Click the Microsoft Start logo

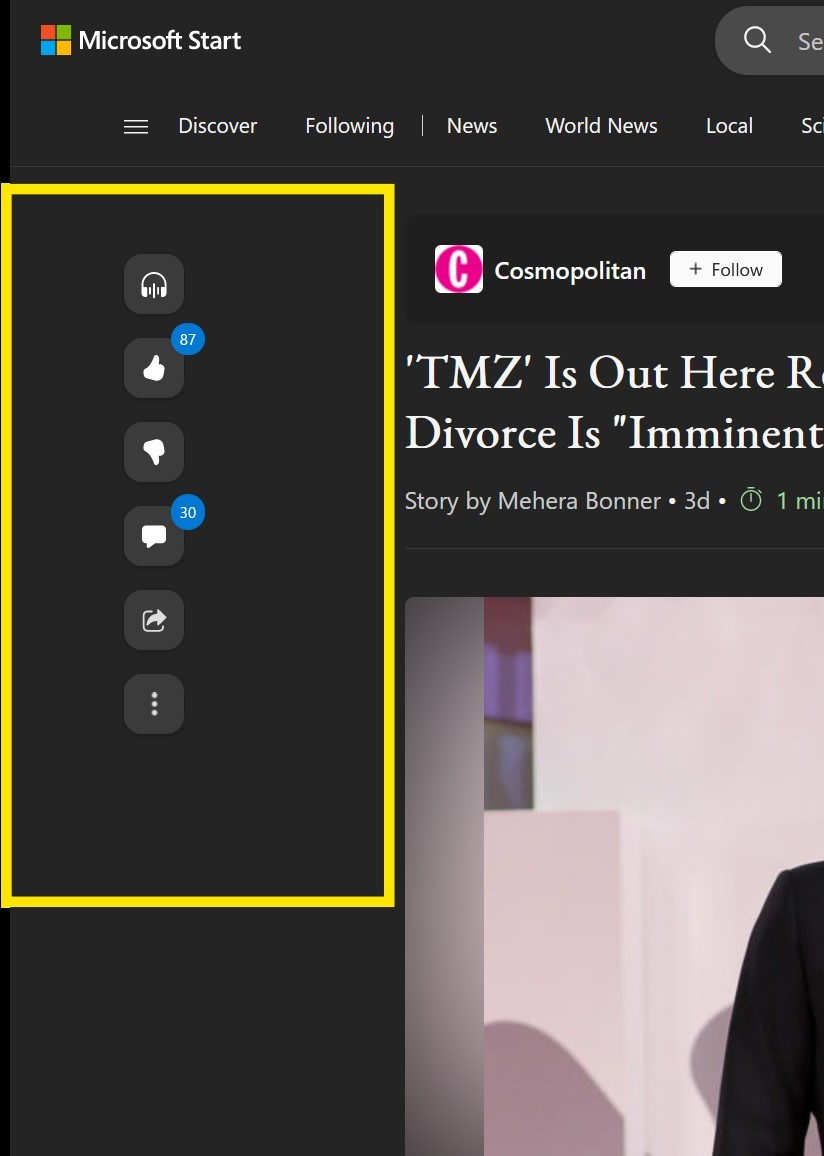[141, 40]
